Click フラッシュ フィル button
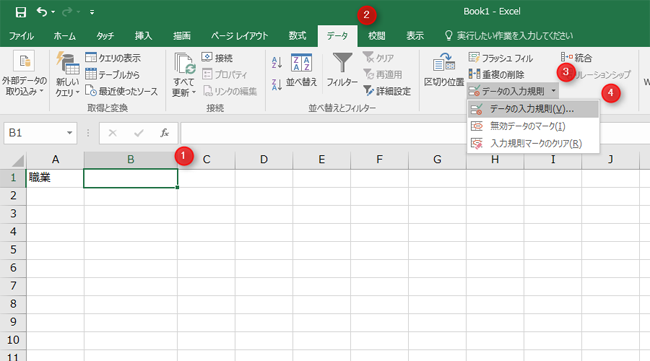 501,58
